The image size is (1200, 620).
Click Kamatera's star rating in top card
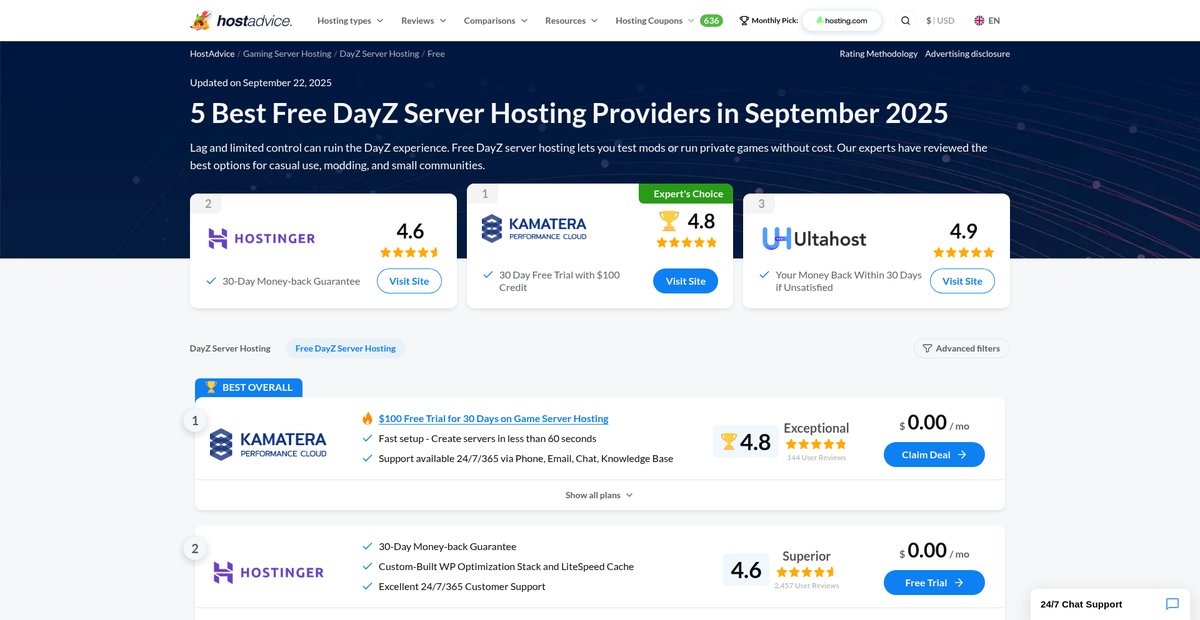pos(687,242)
